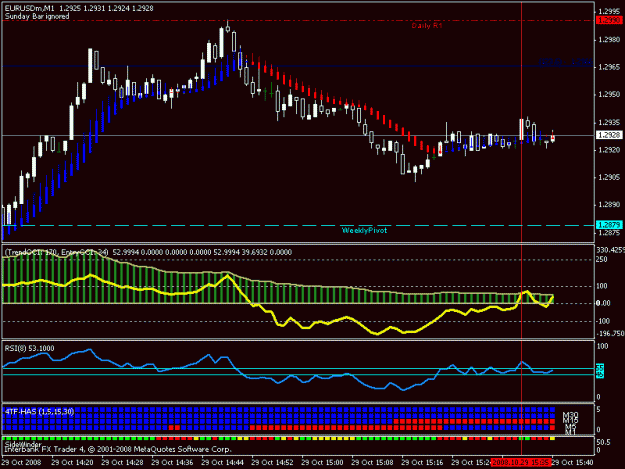Select the 'Sunday Bar ignored' label
625x469 pixels.
[x=37, y=16]
